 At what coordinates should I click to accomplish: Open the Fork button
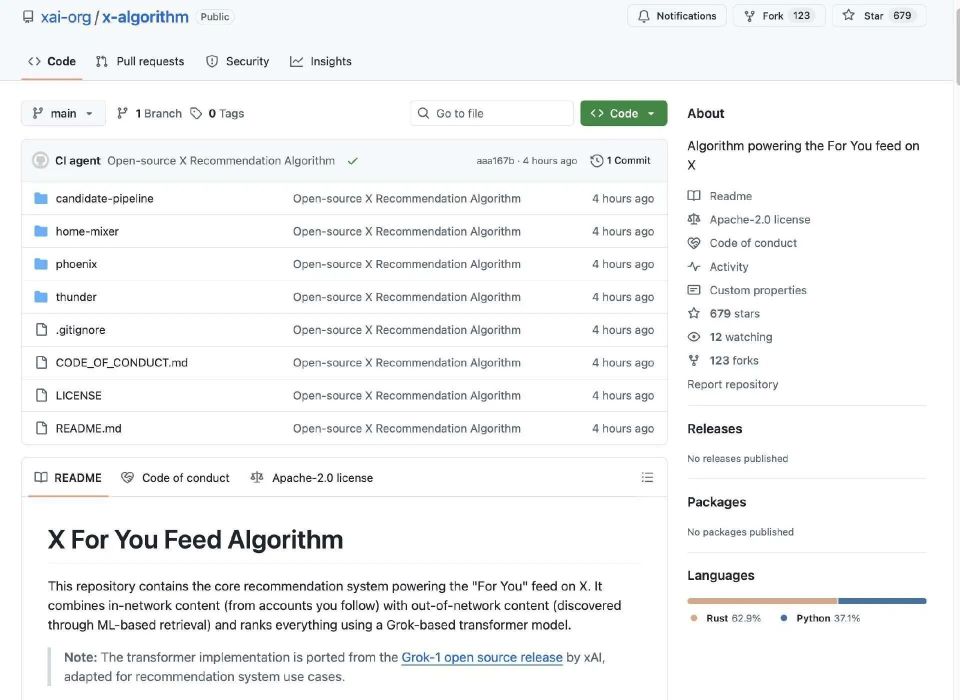(x=772, y=16)
